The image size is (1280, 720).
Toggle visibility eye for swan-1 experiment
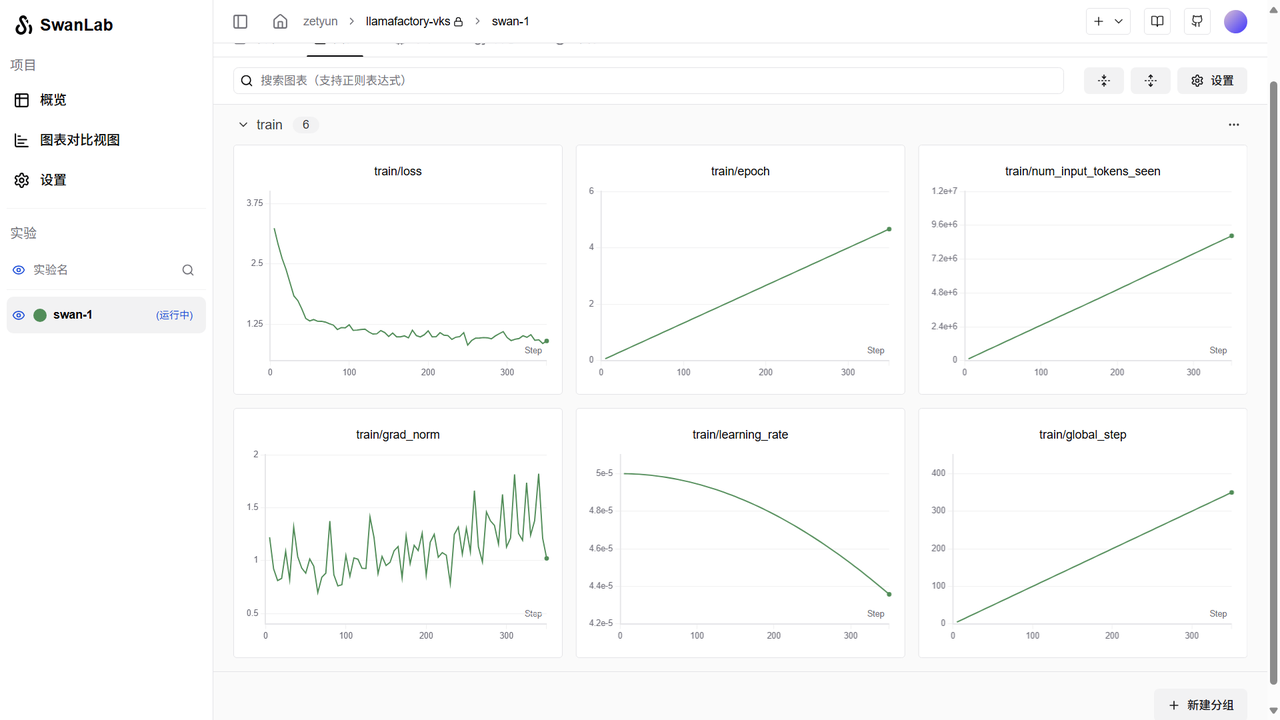point(18,315)
